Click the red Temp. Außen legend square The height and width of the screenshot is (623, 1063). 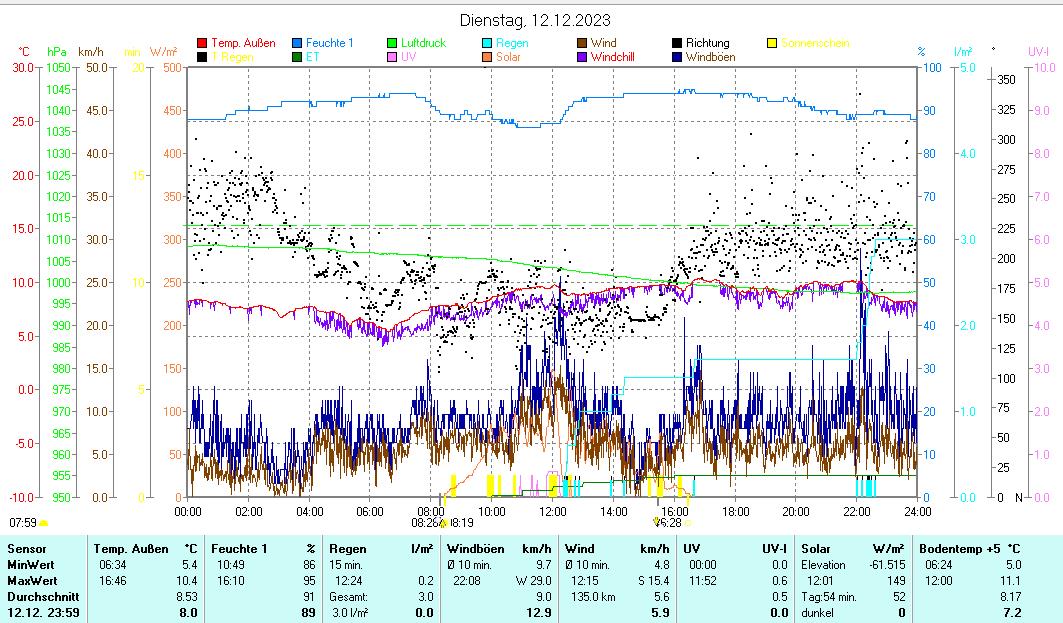[202, 43]
